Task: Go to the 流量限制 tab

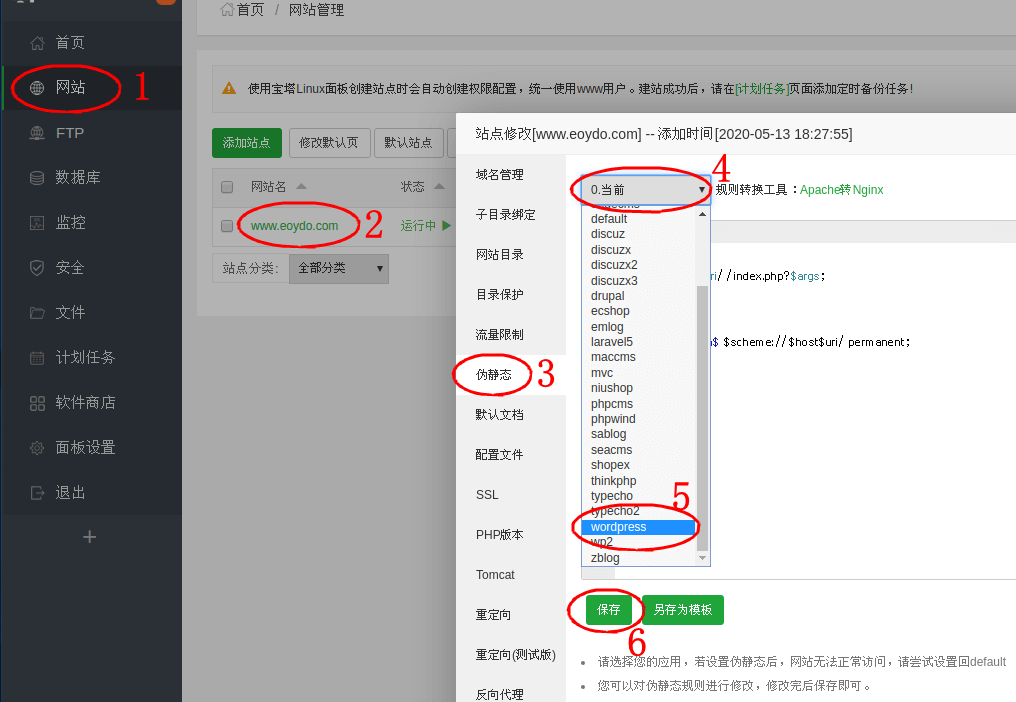Action: tap(511, 335)
